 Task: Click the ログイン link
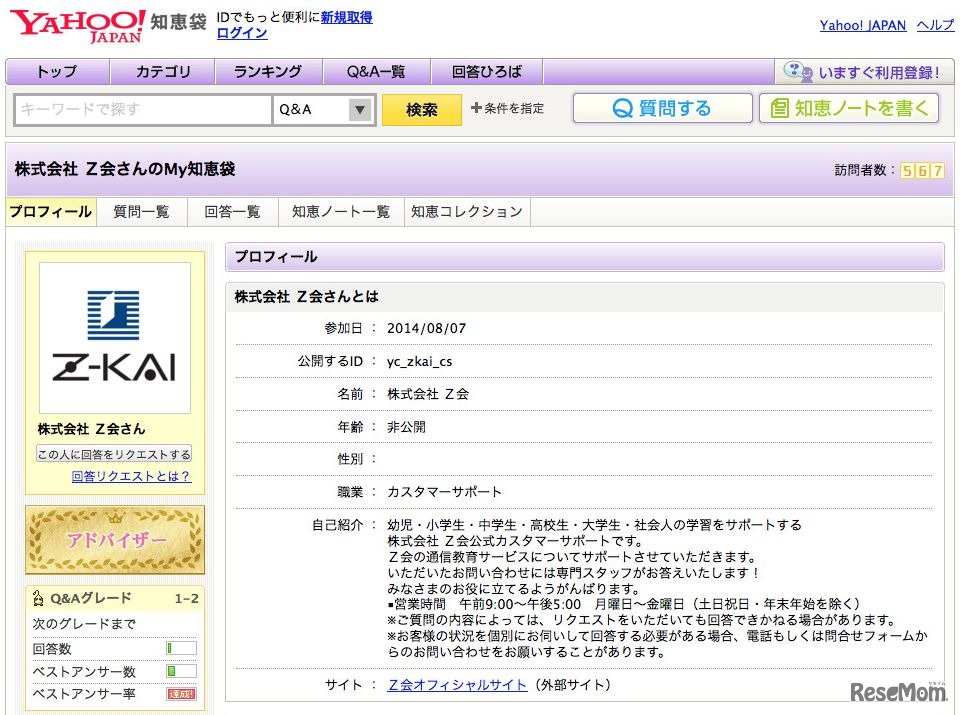coord(243,32)
